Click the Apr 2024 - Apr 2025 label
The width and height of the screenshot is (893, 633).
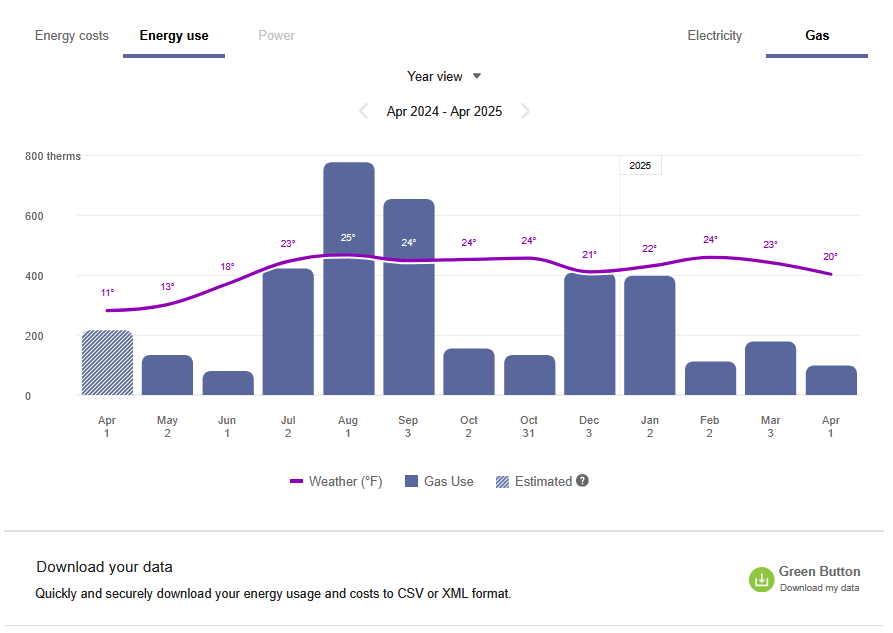pos(444,111)
